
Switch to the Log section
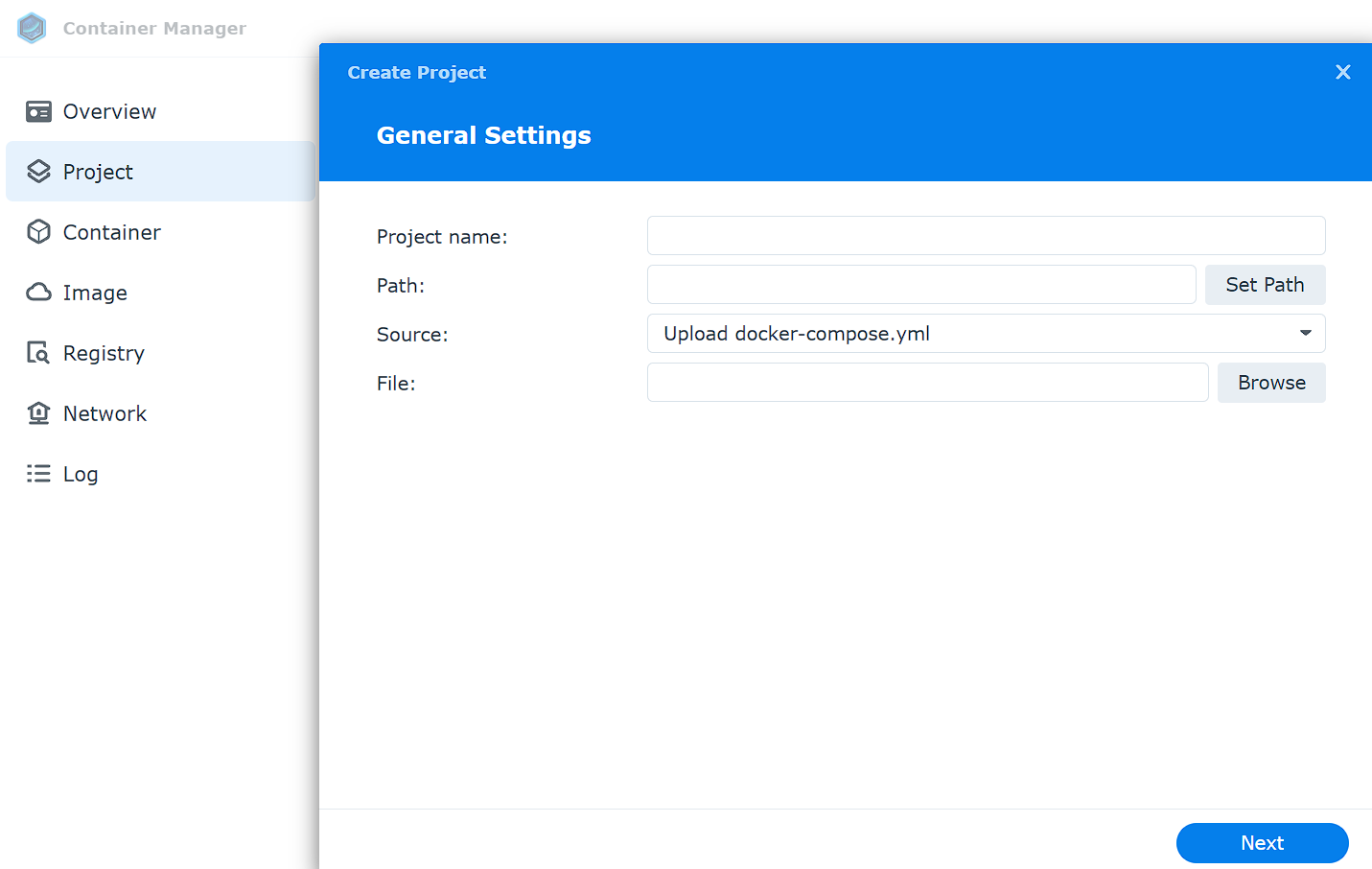(x=80, y=474)
